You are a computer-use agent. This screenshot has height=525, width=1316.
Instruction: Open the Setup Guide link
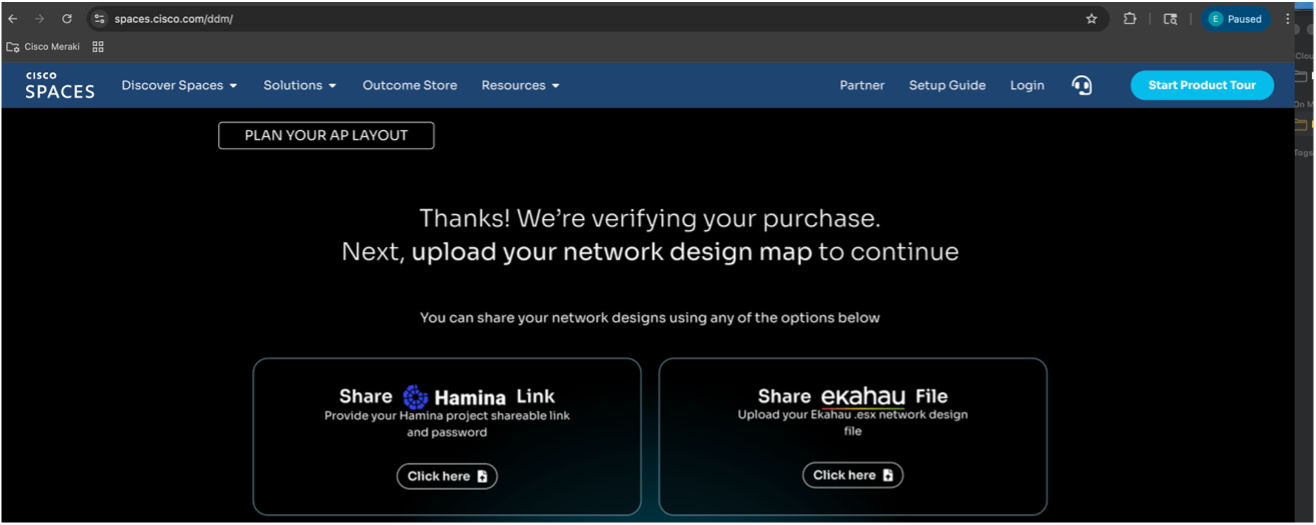947,85
